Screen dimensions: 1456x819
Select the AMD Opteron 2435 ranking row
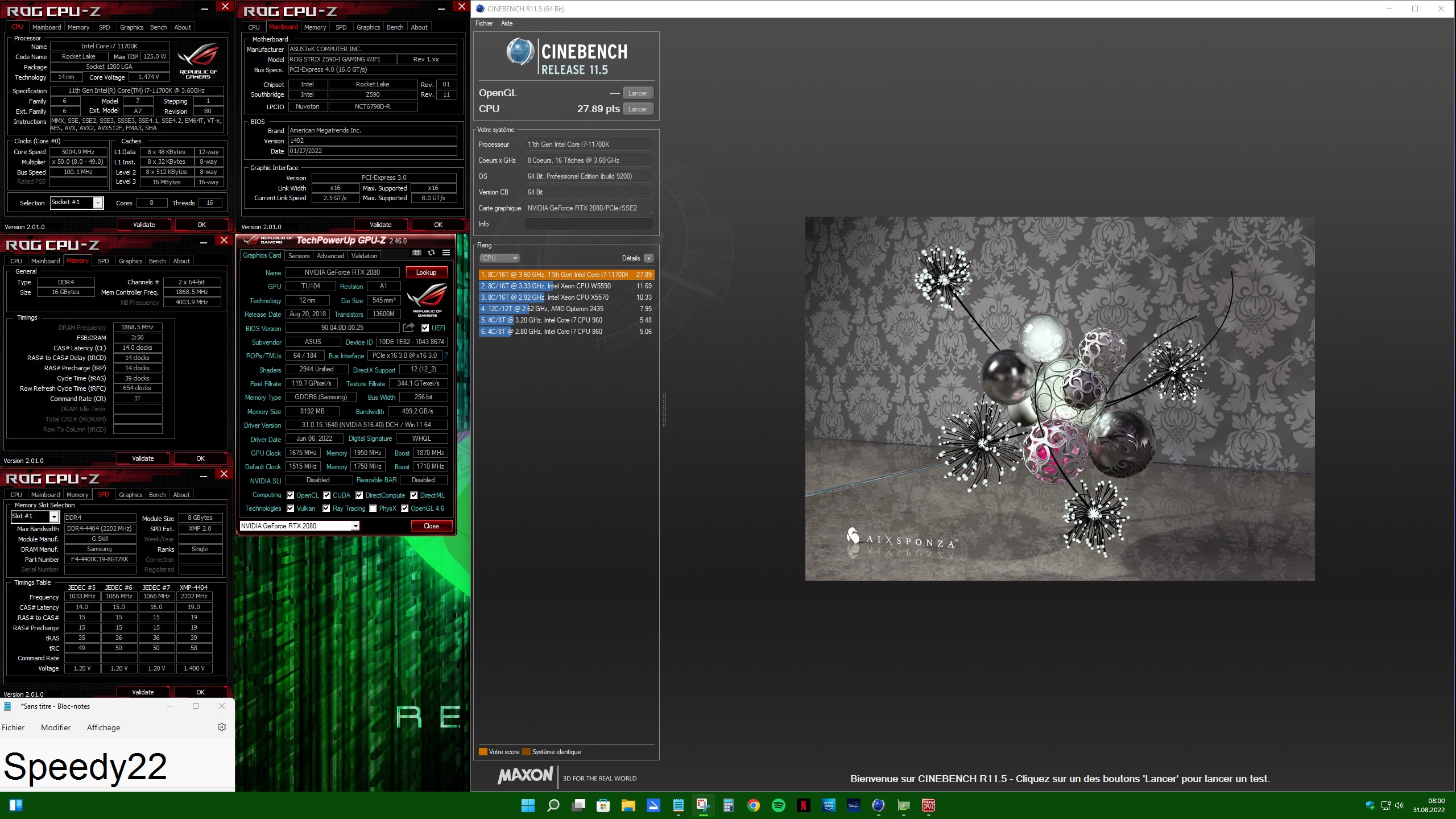pos(566,309)
